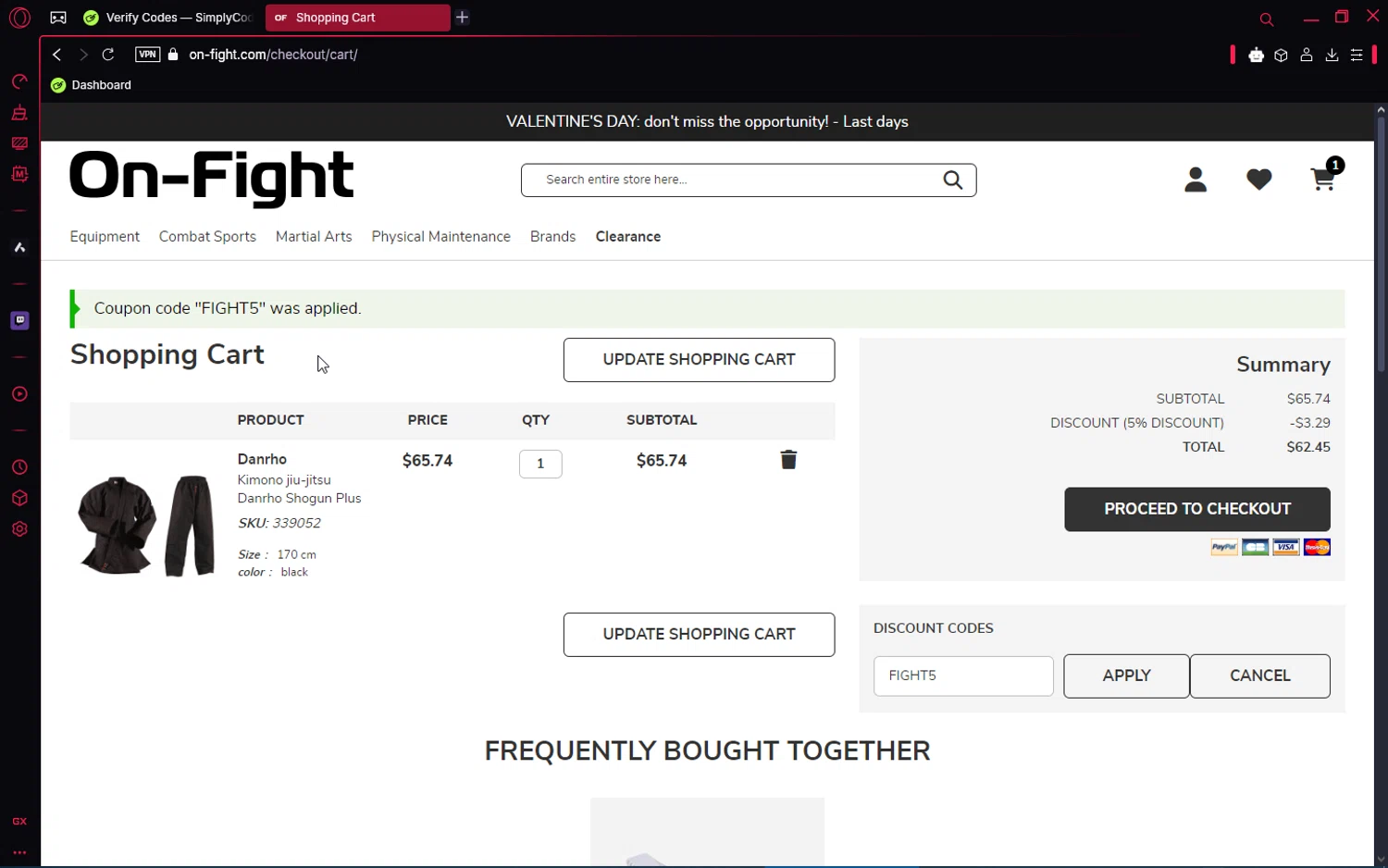Go forward with browser forward arrow
Screen dimensions: 1388x868
tap(83, 55)
